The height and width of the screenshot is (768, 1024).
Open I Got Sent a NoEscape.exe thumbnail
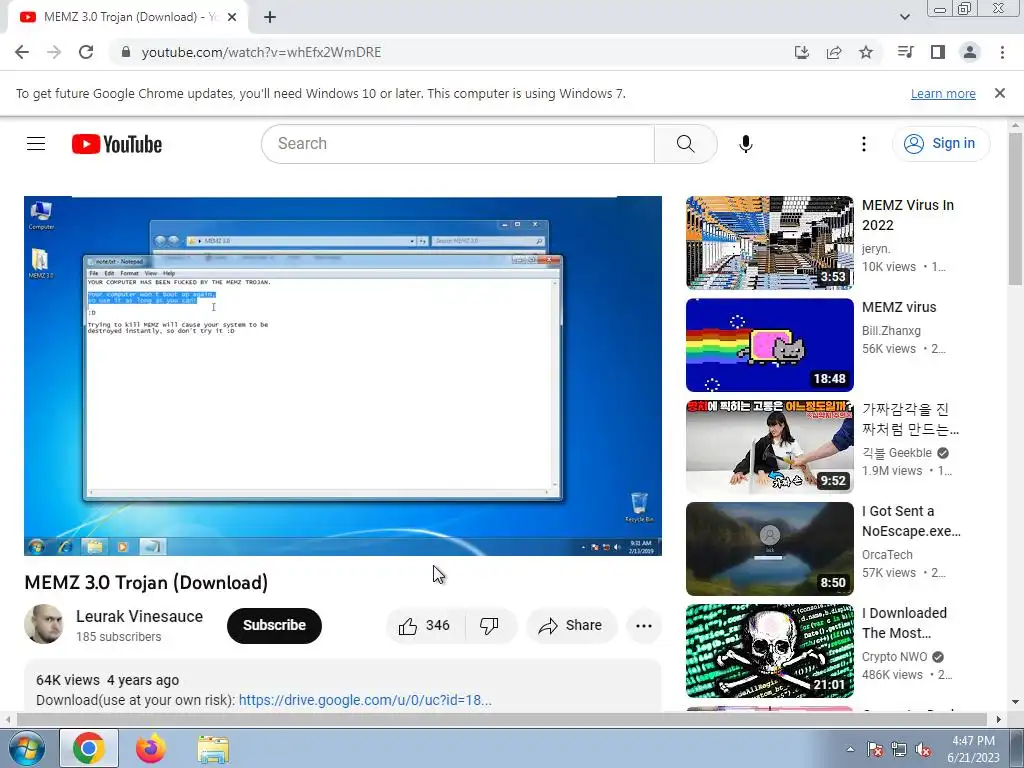[769, 549]
